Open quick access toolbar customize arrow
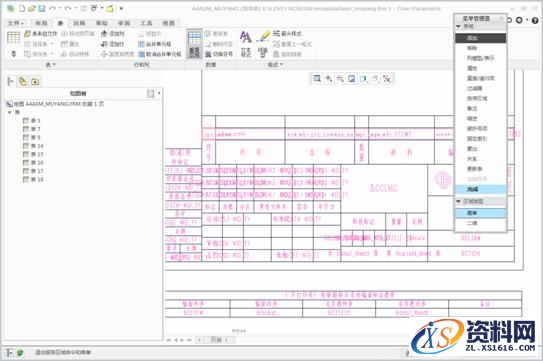This screenshot has width=543, height=361. point(121,8)
